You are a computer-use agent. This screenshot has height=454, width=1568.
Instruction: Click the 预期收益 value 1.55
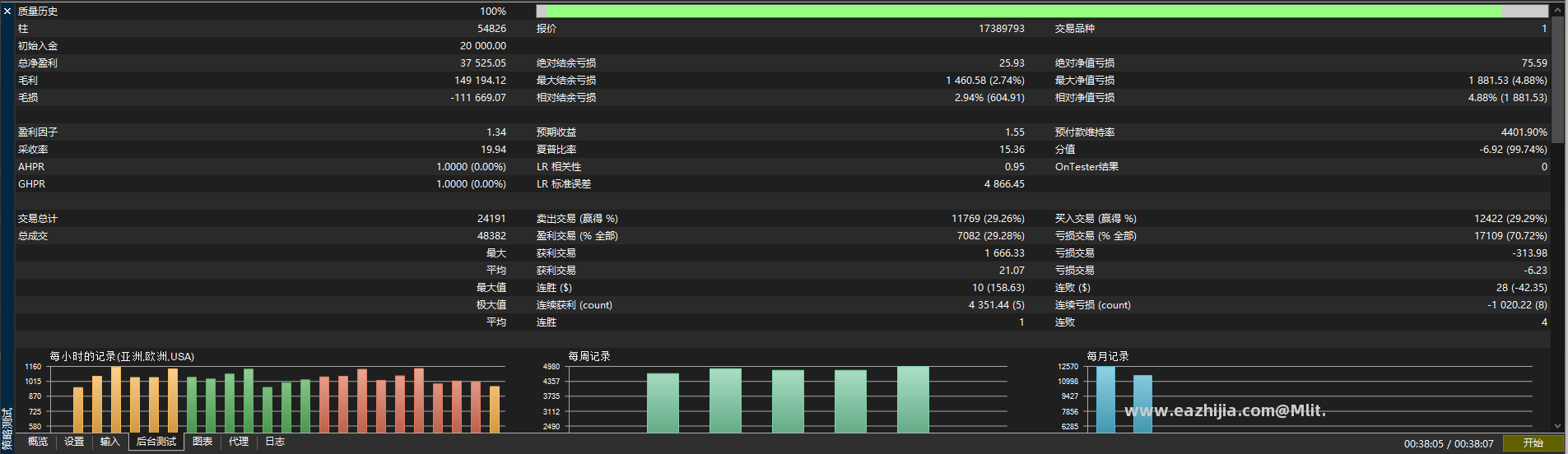tap(1015, 132)
